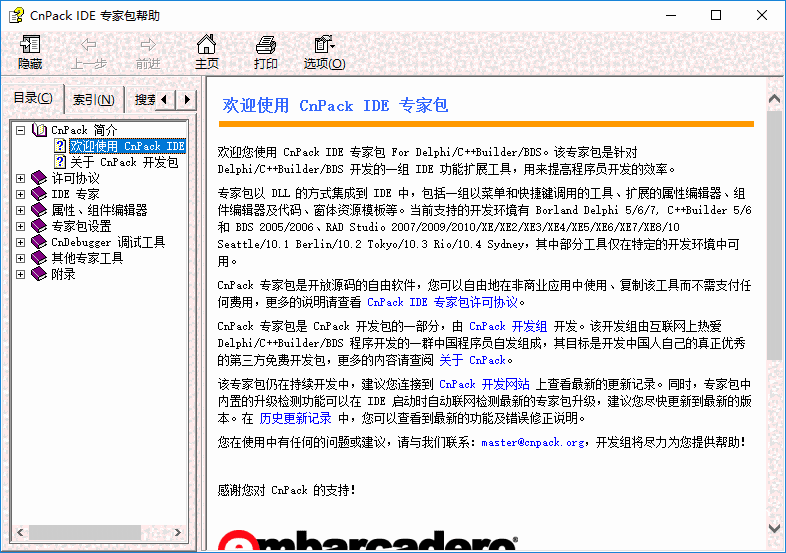The image size is (786, 553).
Task: Expand the 其他专家工具 tree node
Action: coord(20,259)
